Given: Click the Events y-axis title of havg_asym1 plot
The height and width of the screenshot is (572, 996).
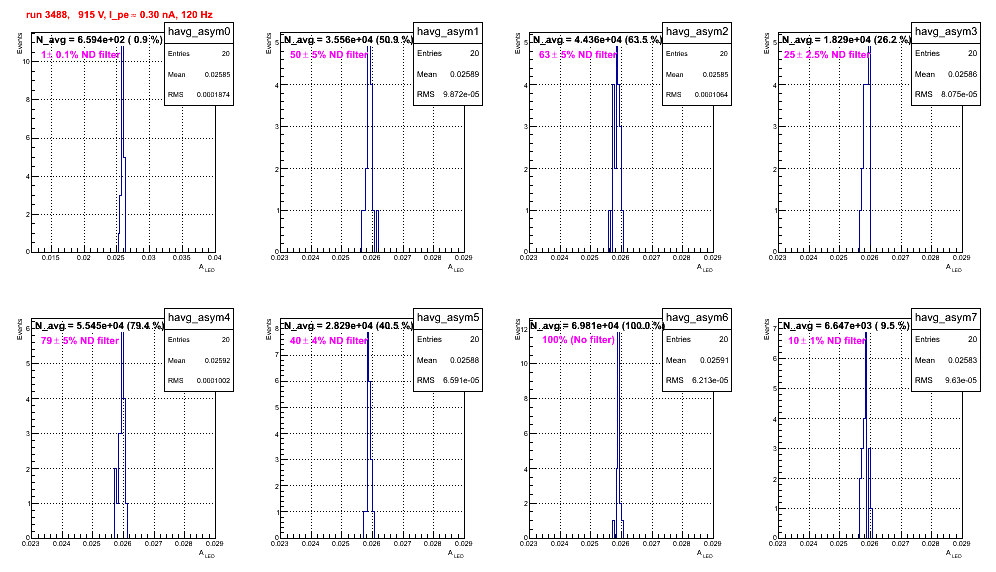Looking at the screenshot, I should [269, 43].
